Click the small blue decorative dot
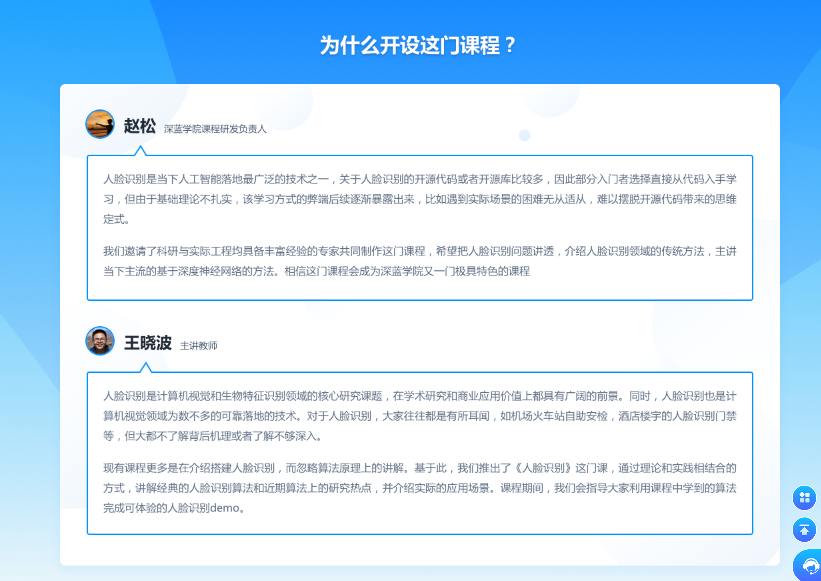This screenshot has height=581, width=821. click(x=524, y=135)
